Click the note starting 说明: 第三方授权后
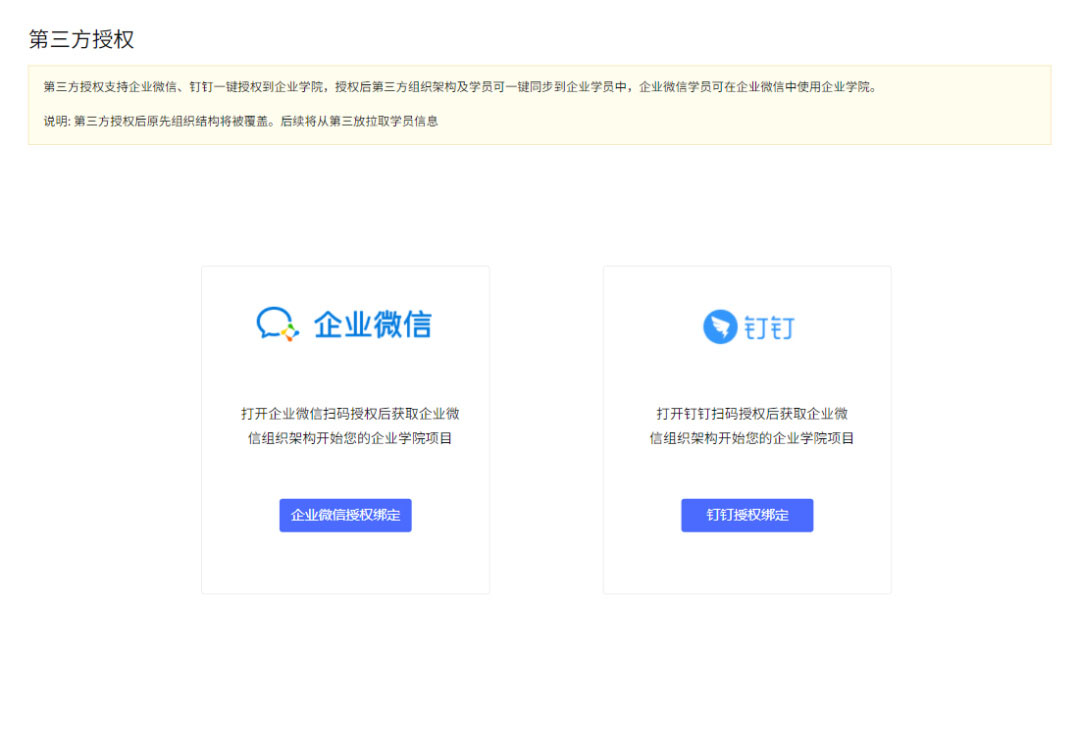This screenshot has height=749, width=1080. [241, 121]
